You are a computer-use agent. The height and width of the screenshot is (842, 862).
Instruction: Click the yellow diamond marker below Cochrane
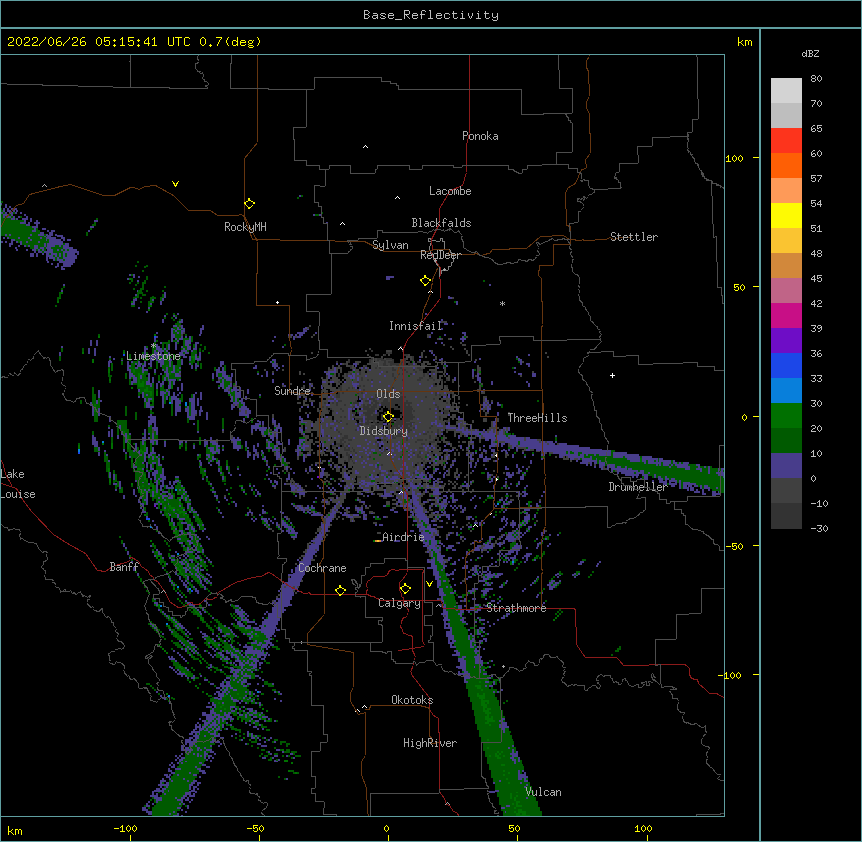pos(340,590)
